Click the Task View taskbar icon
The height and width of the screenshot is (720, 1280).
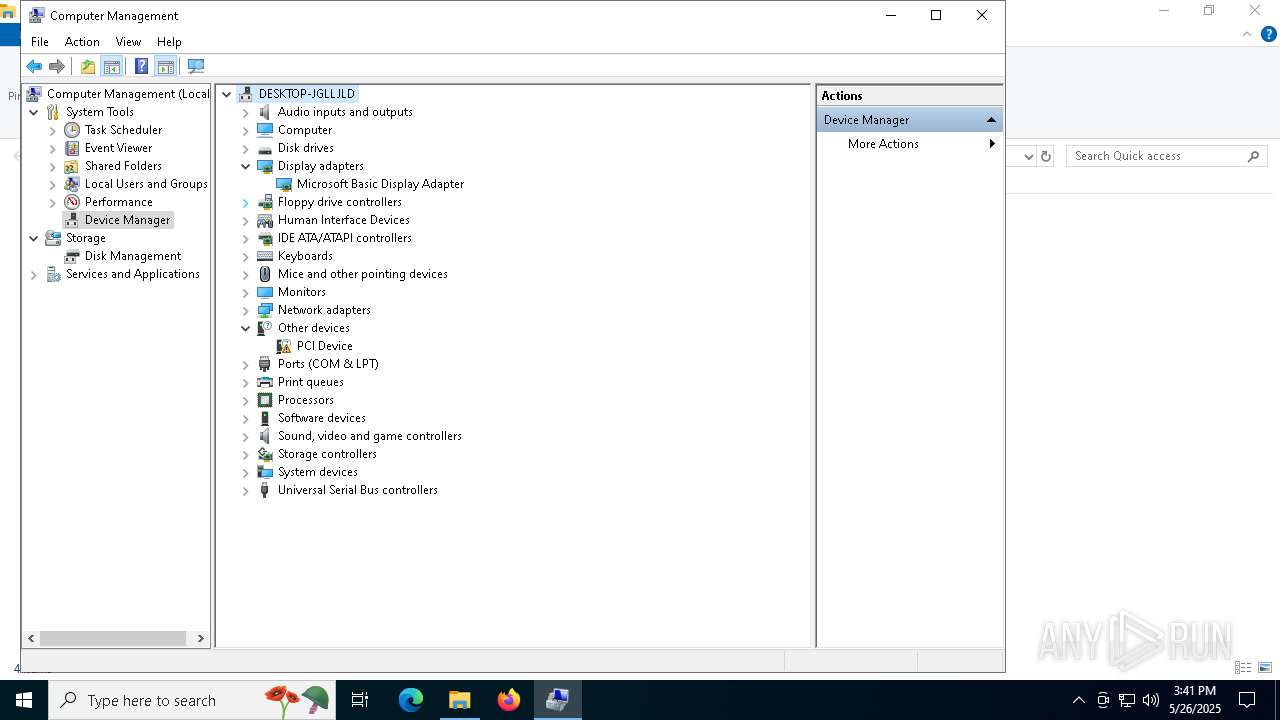point(360,700)
